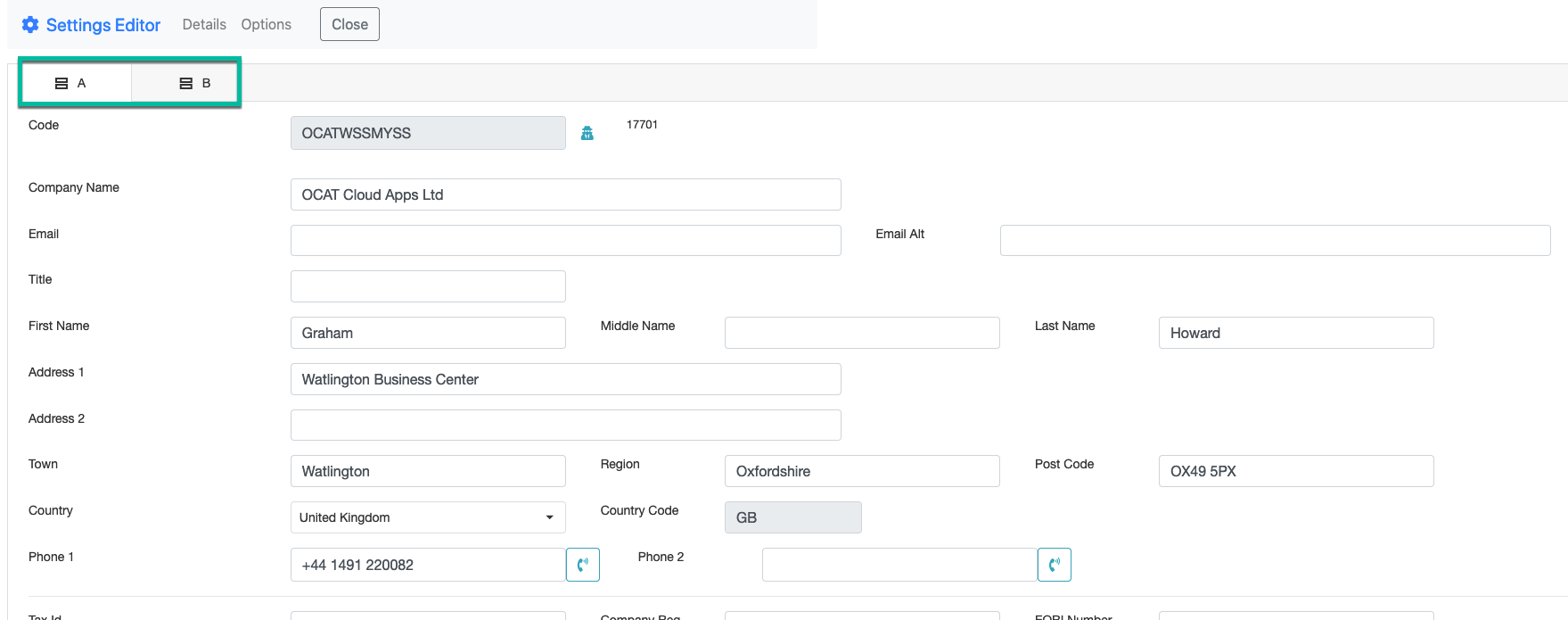Expand the Country dropdown showing United Kingdom

coord(428,517)
